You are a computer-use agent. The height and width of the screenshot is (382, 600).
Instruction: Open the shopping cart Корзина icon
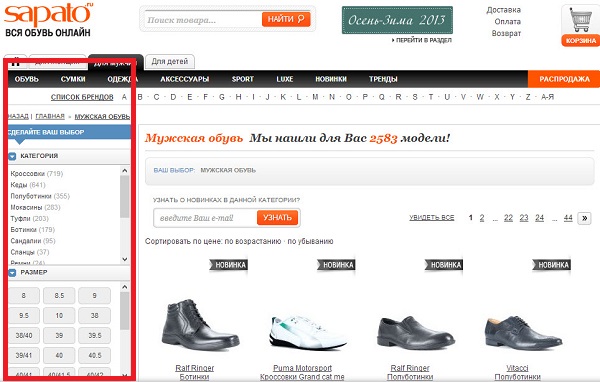coord(580,26)
